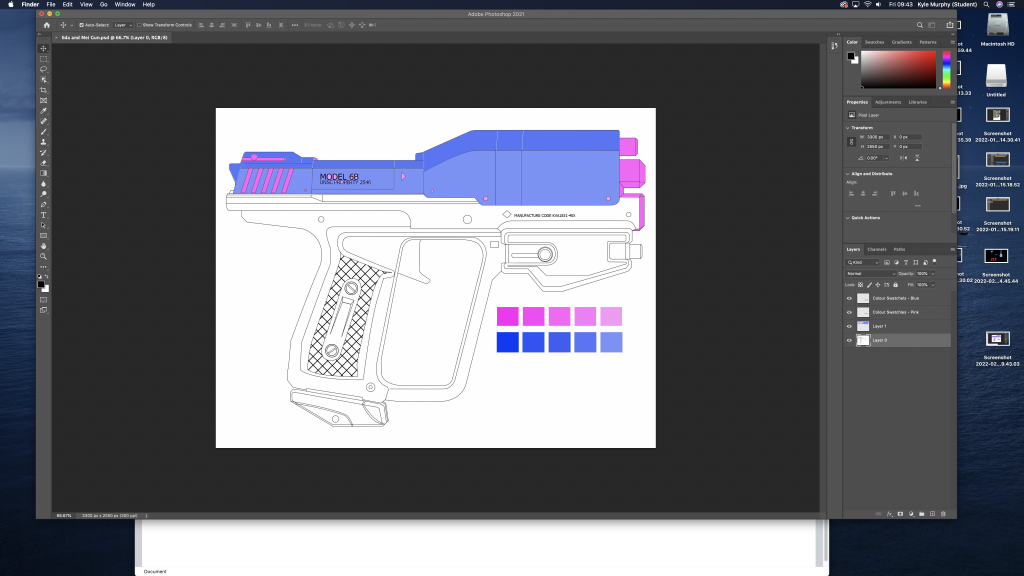Select the Pen tool
The height and width of the screenshot is (576, 1024).
[44, 204]
